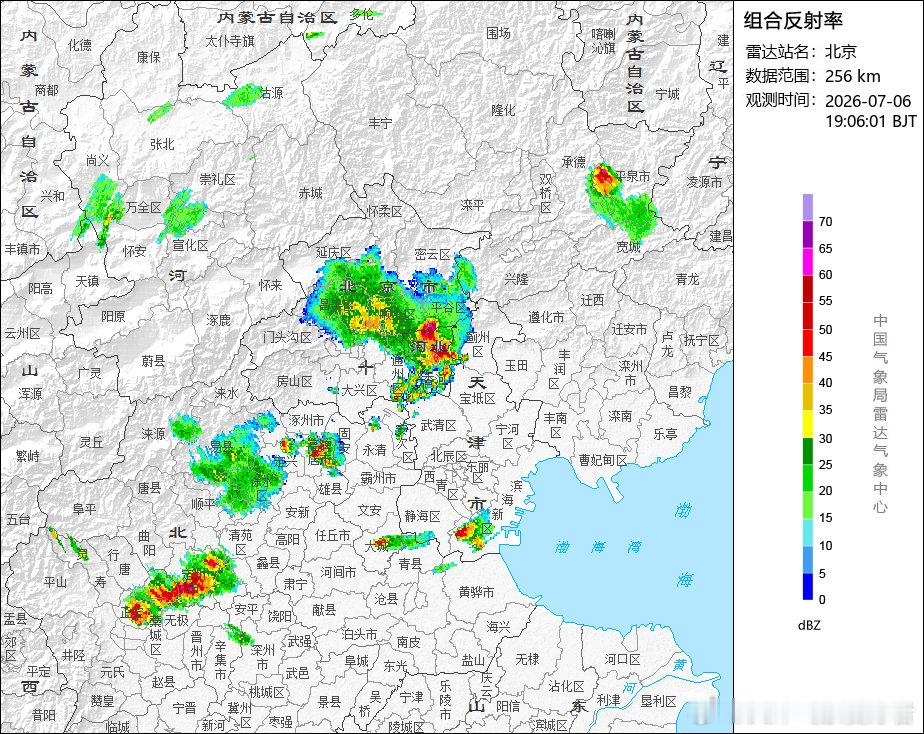Click the legend value 55
The height and width of the screenshot is (734, 924).
click(x=826, y=301)
